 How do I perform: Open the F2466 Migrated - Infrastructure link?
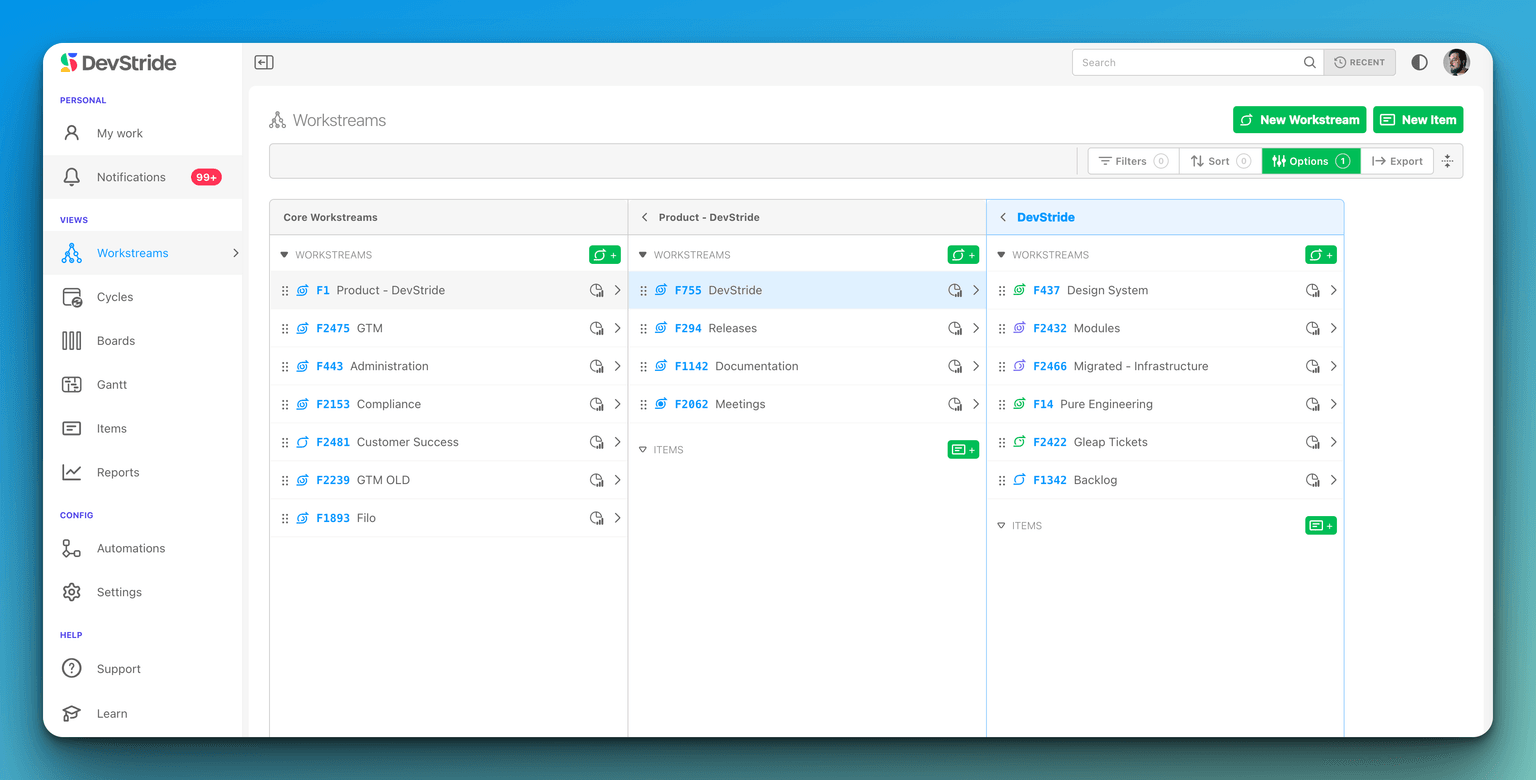pos(1049,367)
